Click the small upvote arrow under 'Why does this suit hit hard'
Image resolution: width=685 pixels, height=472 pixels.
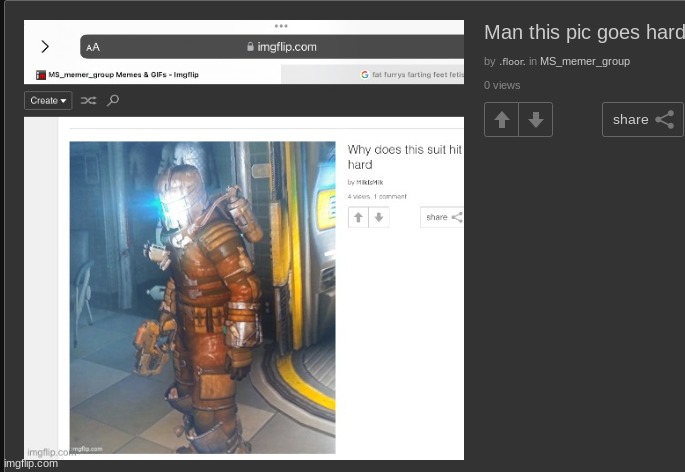(358, 217)
